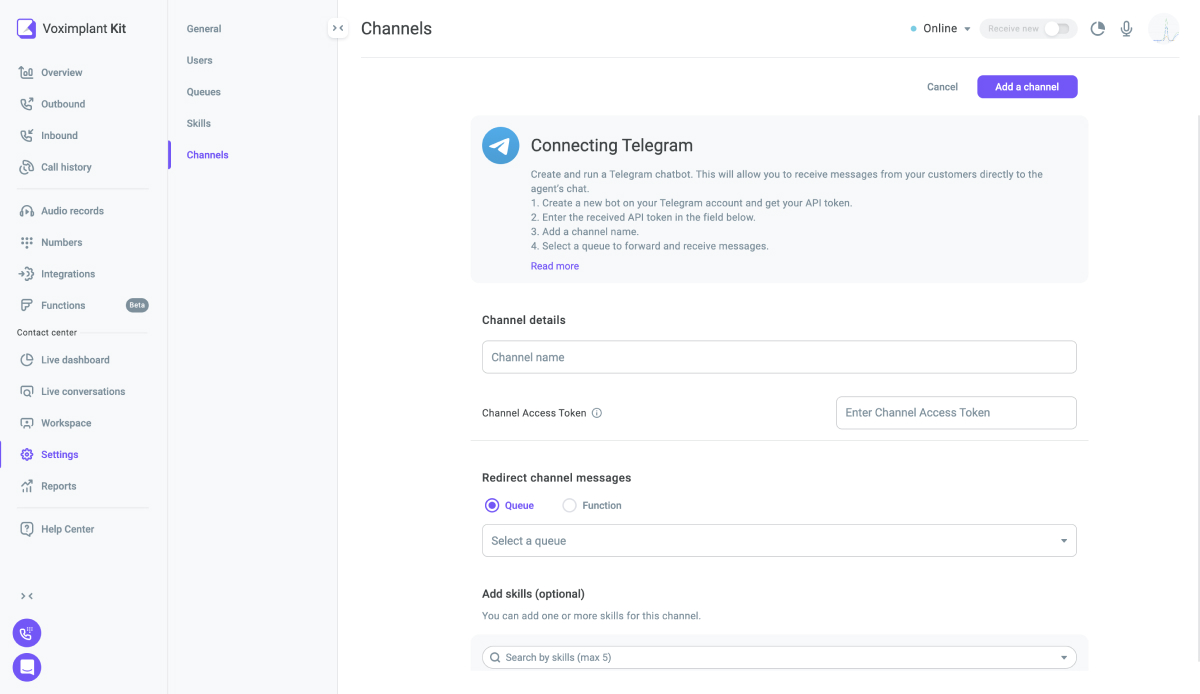This screenshot has width=1200, height=694.
Task: Click the Telegram logo icon
Action: 501,145
